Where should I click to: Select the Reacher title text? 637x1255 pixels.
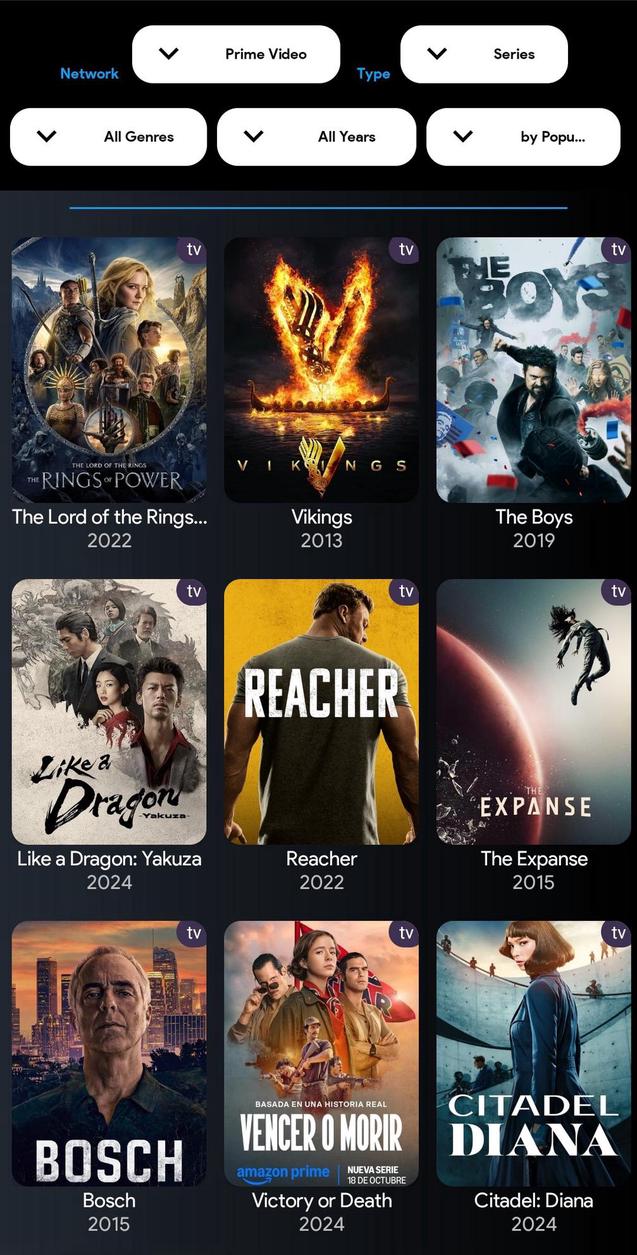(x=321, y=859)
